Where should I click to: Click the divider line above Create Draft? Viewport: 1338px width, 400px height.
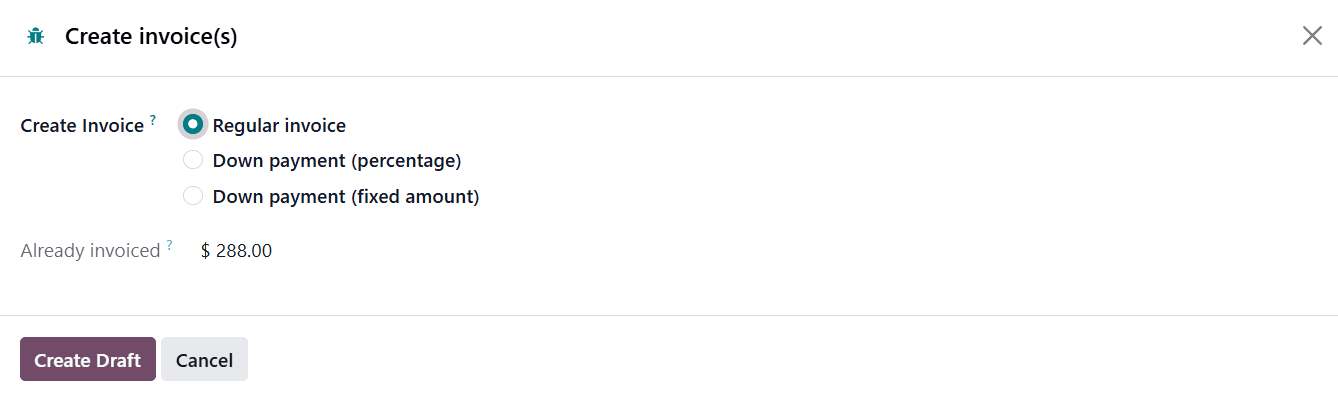point(669,315)
